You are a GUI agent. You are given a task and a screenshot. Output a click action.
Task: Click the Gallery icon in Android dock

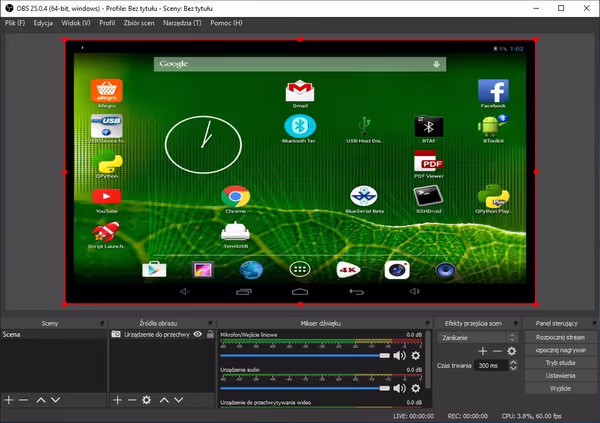[x=202, y=269]
